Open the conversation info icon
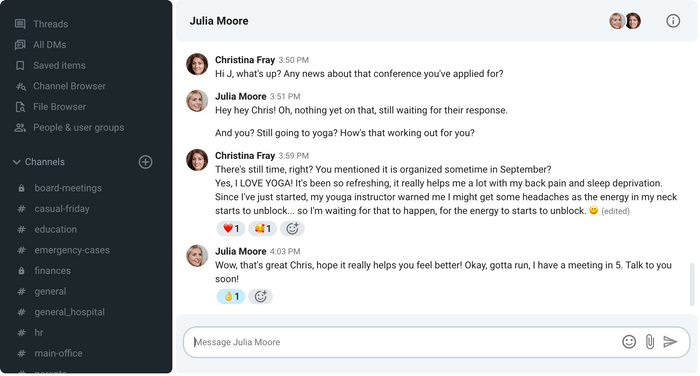 (673, 21)
